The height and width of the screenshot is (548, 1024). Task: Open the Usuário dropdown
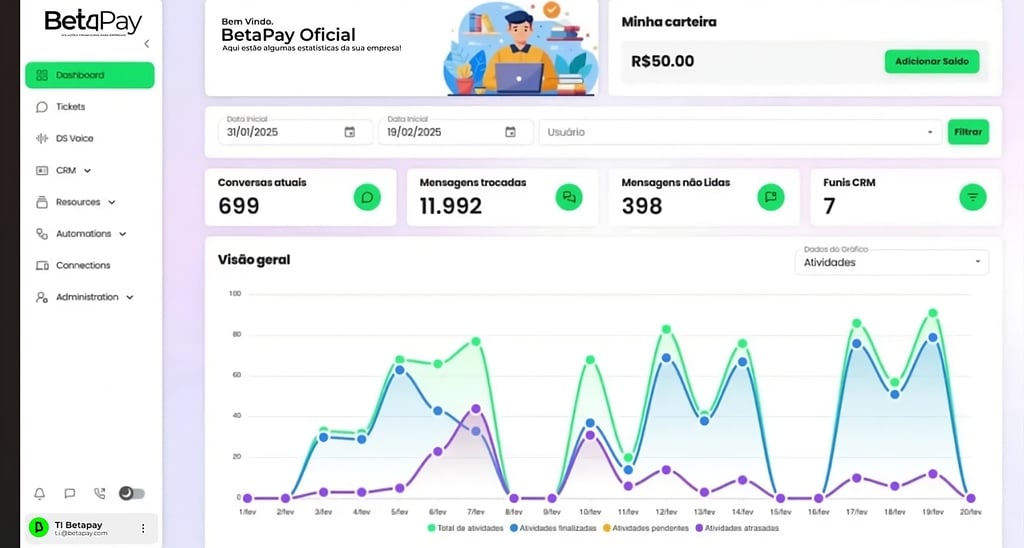(x=740, y=132)
